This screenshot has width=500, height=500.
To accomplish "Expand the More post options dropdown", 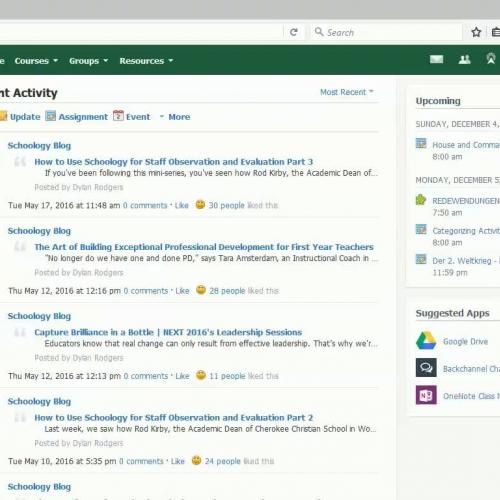I will [175, 117].
